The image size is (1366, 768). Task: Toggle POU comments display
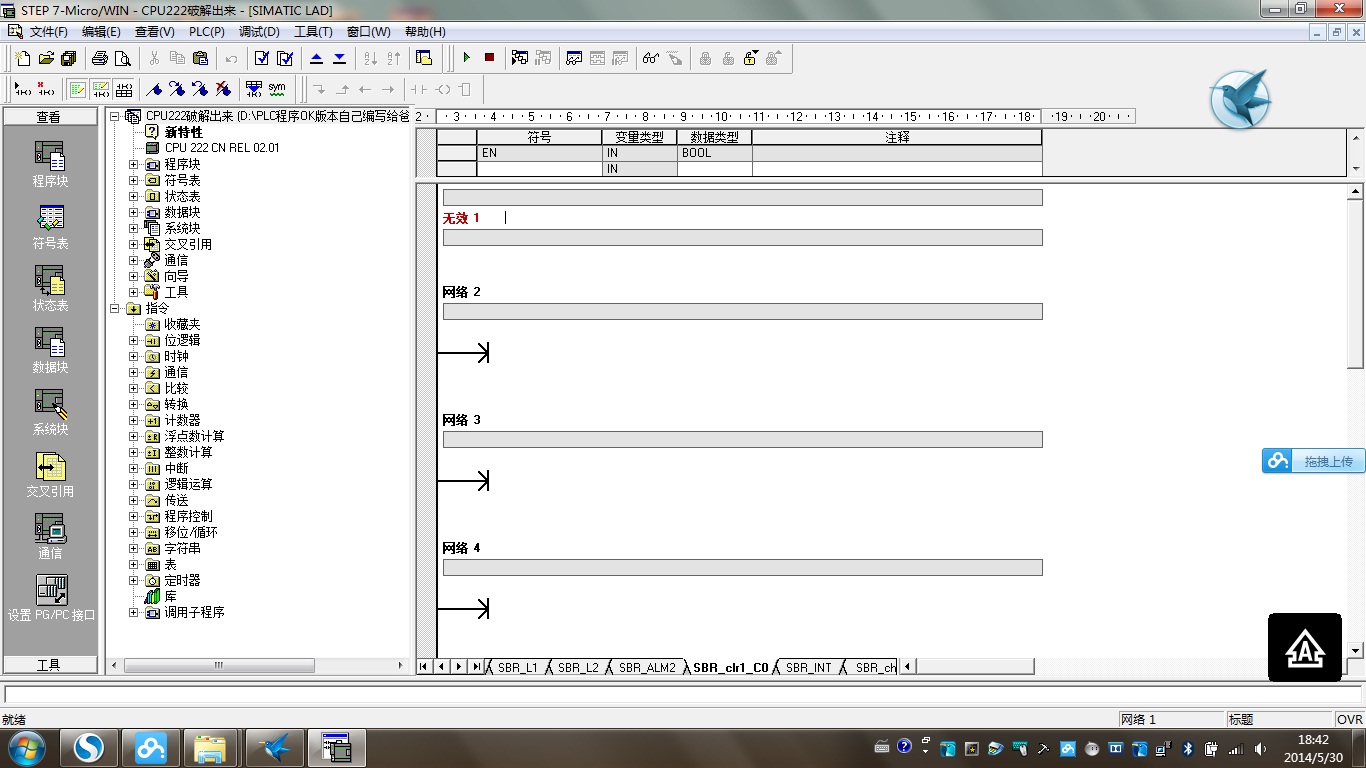pos(77,89)
